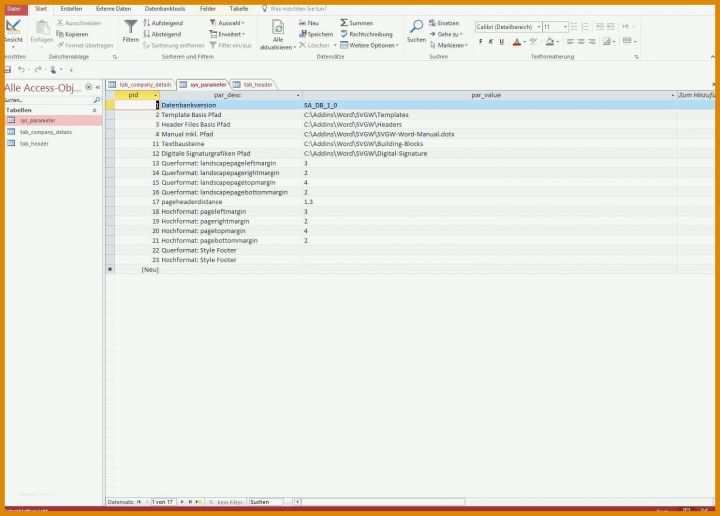Open the Markieren dropdown
This screenshot has height=516, width=720.
tap(449, 45)
